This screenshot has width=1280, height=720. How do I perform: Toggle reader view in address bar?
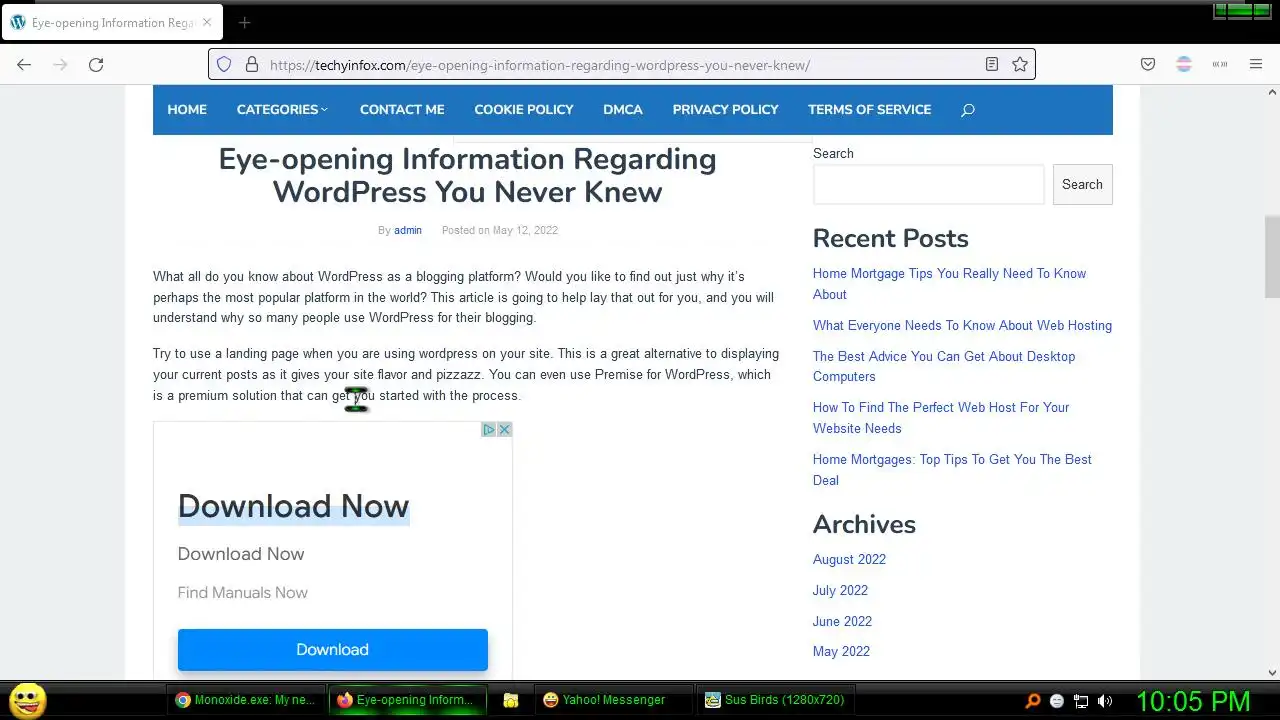[x=991, y=64]
